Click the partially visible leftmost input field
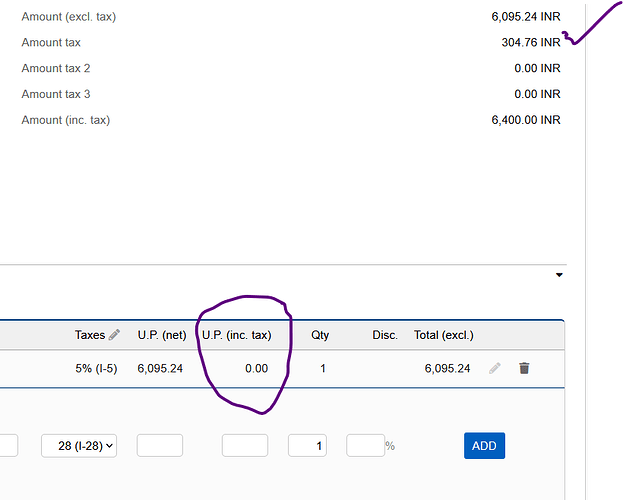 tap(8, 446)
